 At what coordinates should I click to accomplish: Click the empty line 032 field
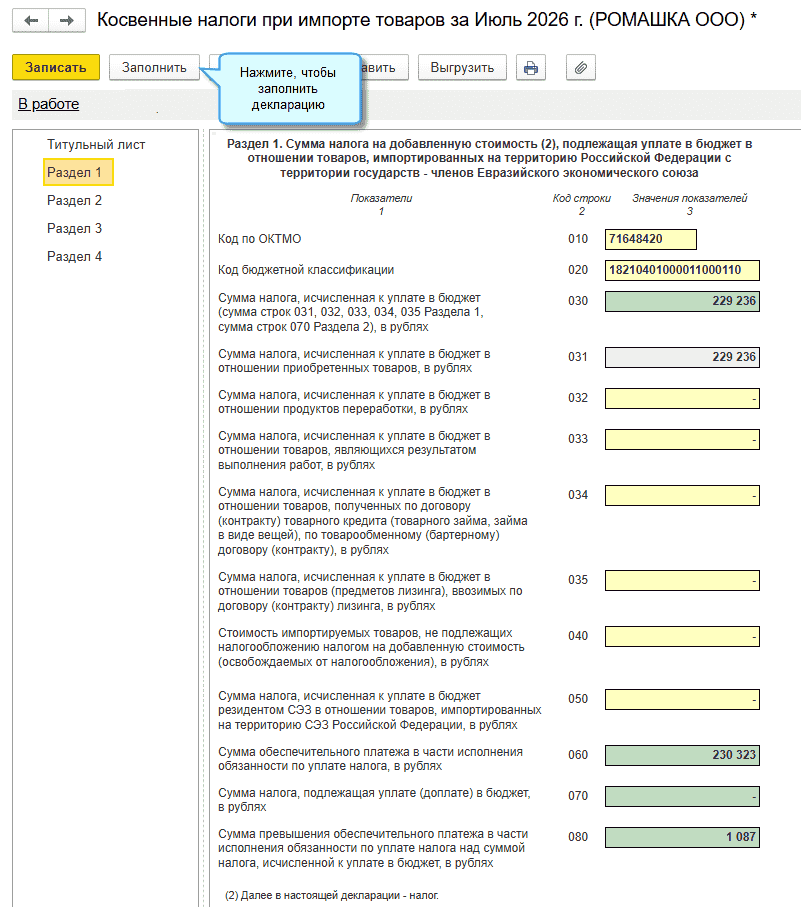(682, 399)
